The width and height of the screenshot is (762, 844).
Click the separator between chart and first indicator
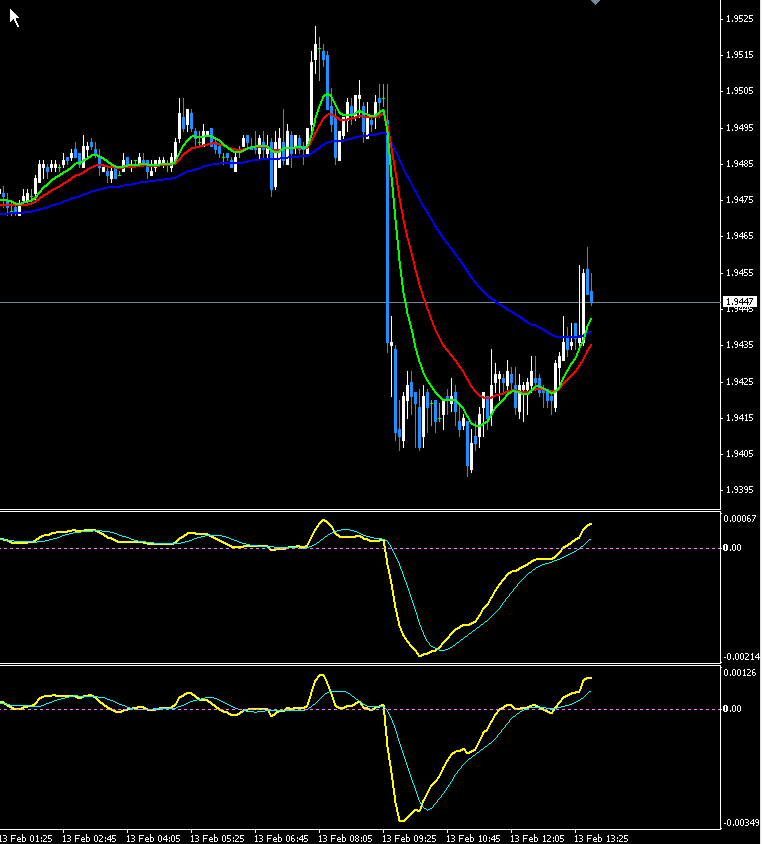point(360,510)
